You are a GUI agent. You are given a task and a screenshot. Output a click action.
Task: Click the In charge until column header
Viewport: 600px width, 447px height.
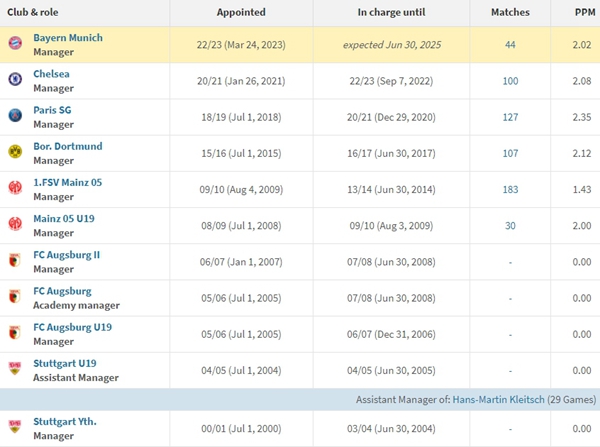click(x=391, y=12)
